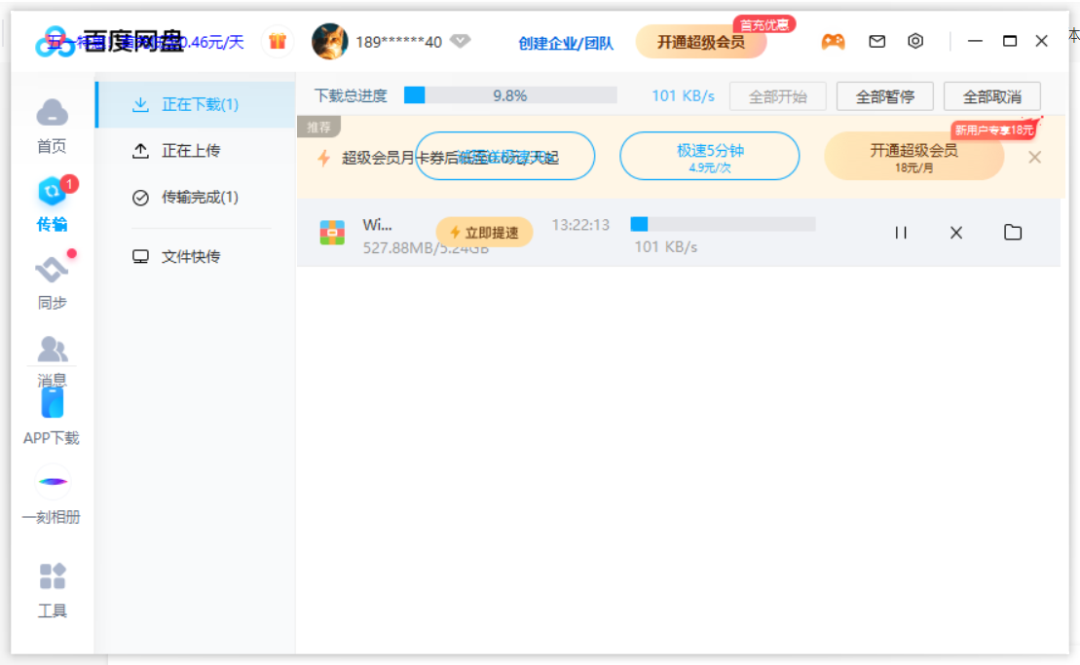
Task: Dismiss the promotion banner
Action: click(1035, 158)
